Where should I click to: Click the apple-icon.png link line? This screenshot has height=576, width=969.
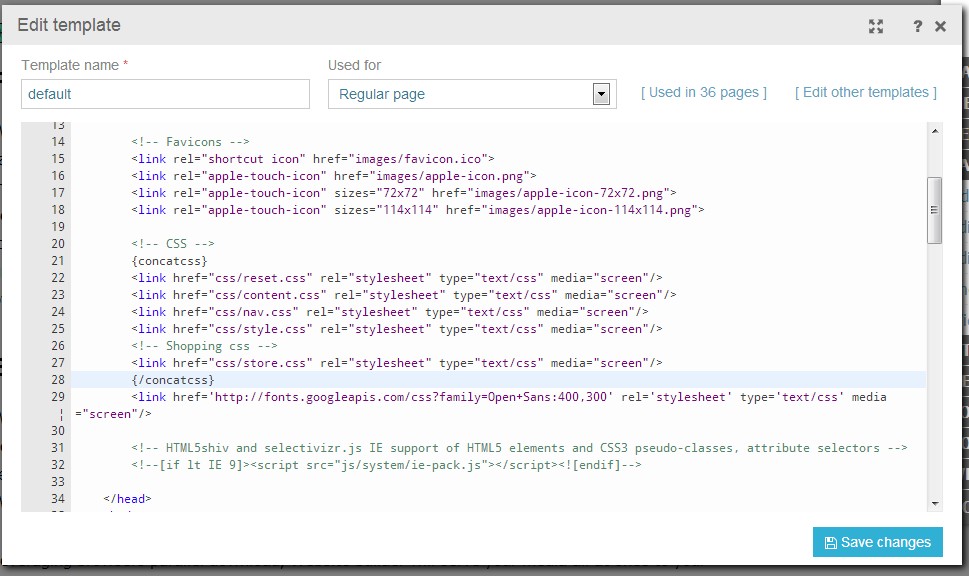click(334, 176)
